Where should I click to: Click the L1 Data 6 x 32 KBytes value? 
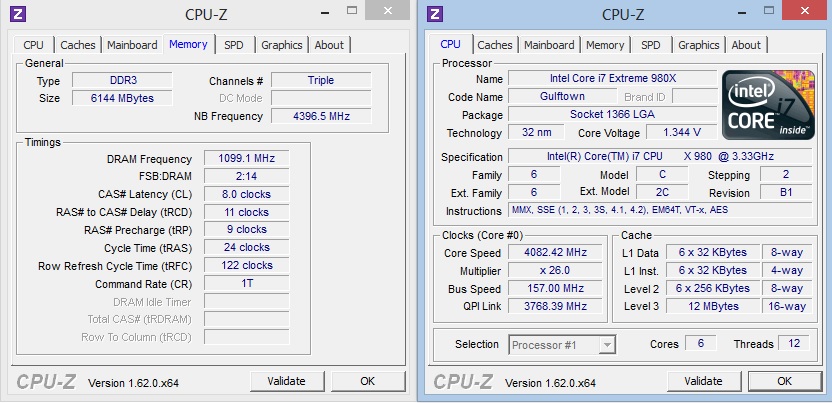[x=712, y=252]
